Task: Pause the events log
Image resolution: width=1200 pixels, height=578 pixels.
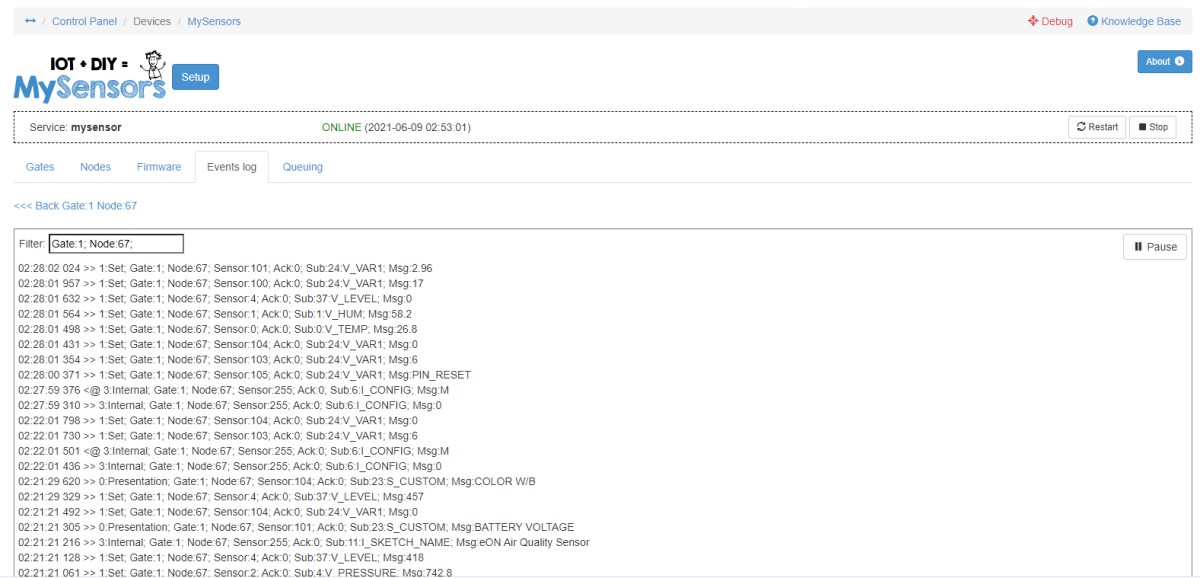Action: point(1155,247)
